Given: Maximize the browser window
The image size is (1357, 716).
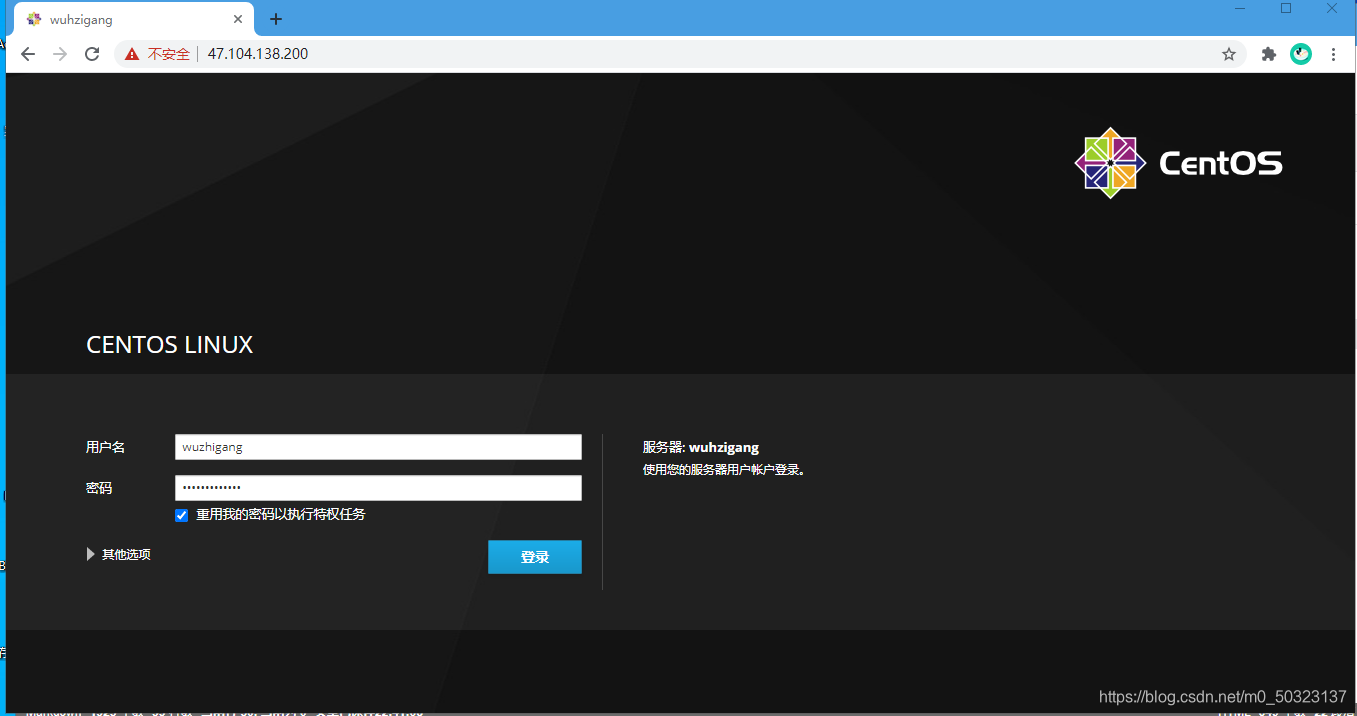Looking at the screenshot, I should [x=1286, y=8].
